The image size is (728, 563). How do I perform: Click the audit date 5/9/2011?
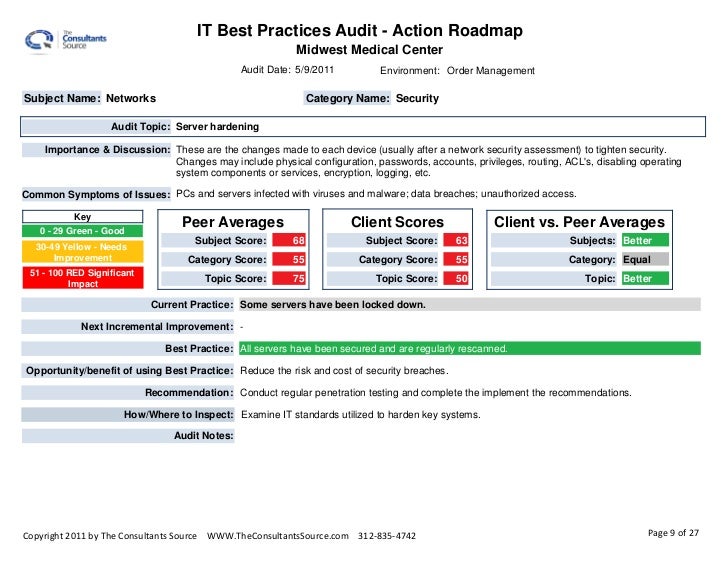tap(314, 70)
